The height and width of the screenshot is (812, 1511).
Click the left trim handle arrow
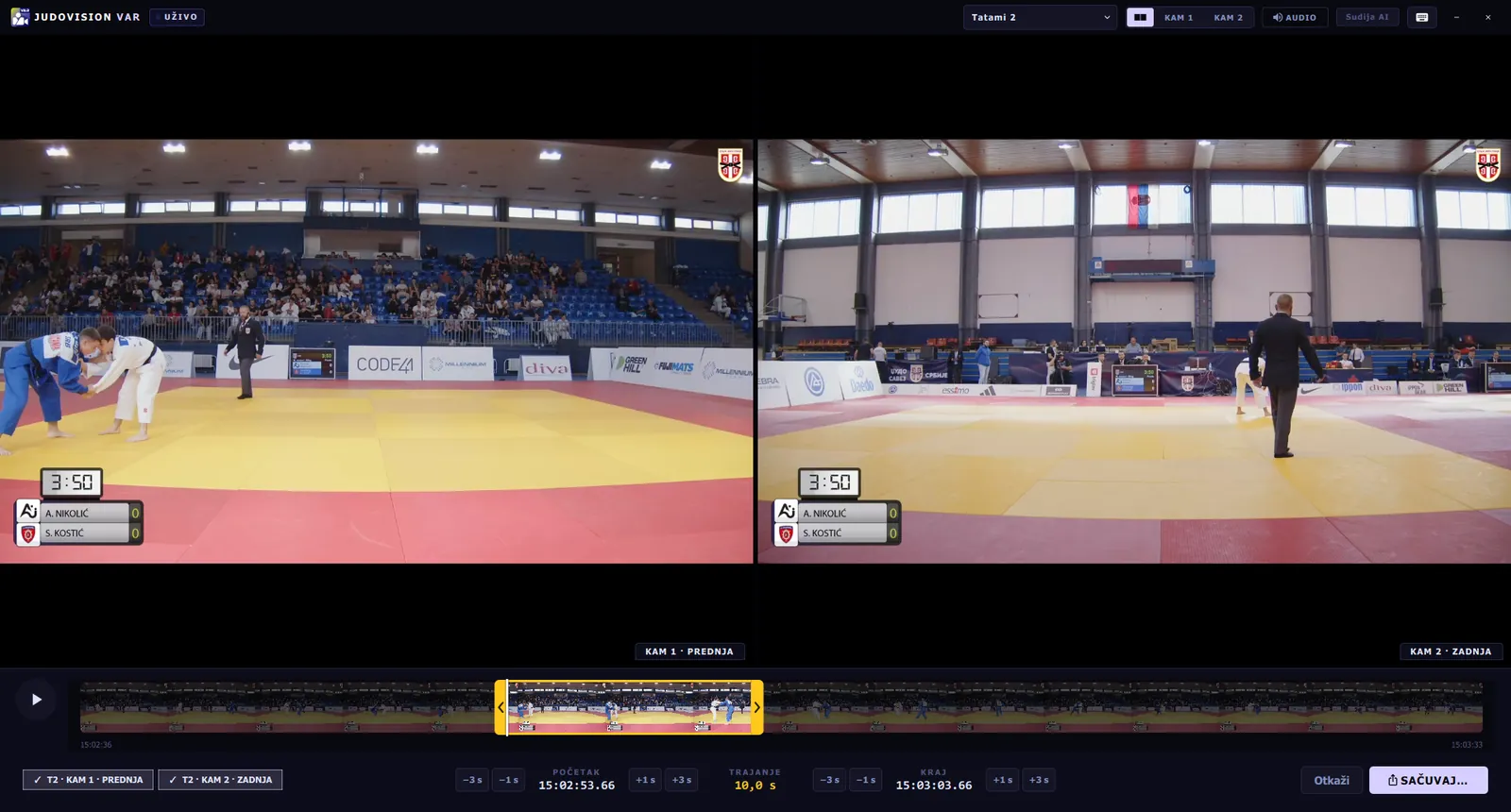click(501, 707)
